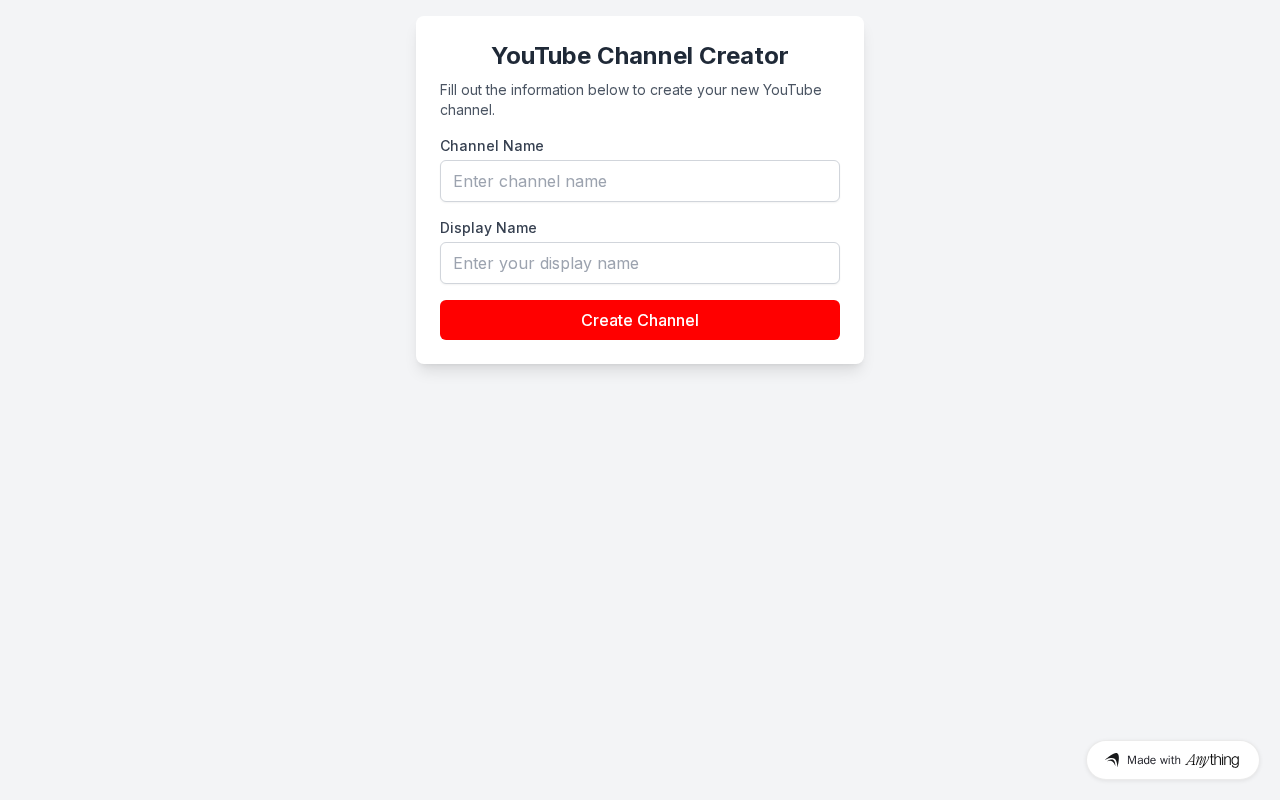
Task: Click the Made with text in badge
Action: click(x=1154, y=760)
